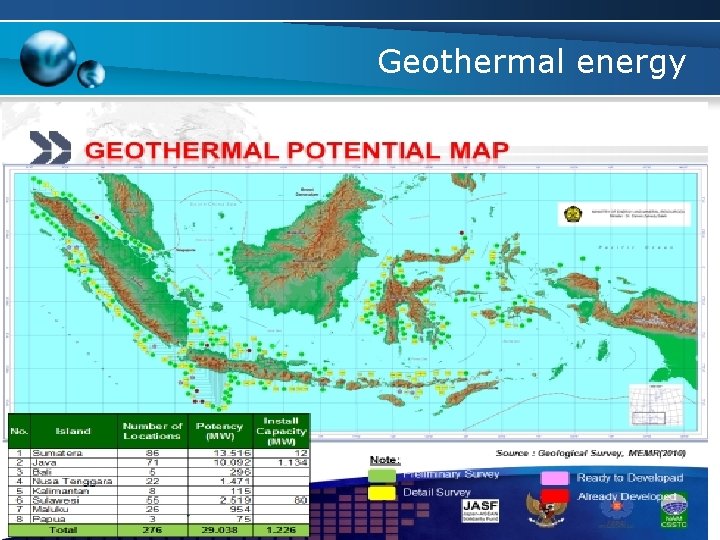Viewport: 720px width, 540px height.
Task: Click the 'Island' column header
Action: tap(73, 431)
